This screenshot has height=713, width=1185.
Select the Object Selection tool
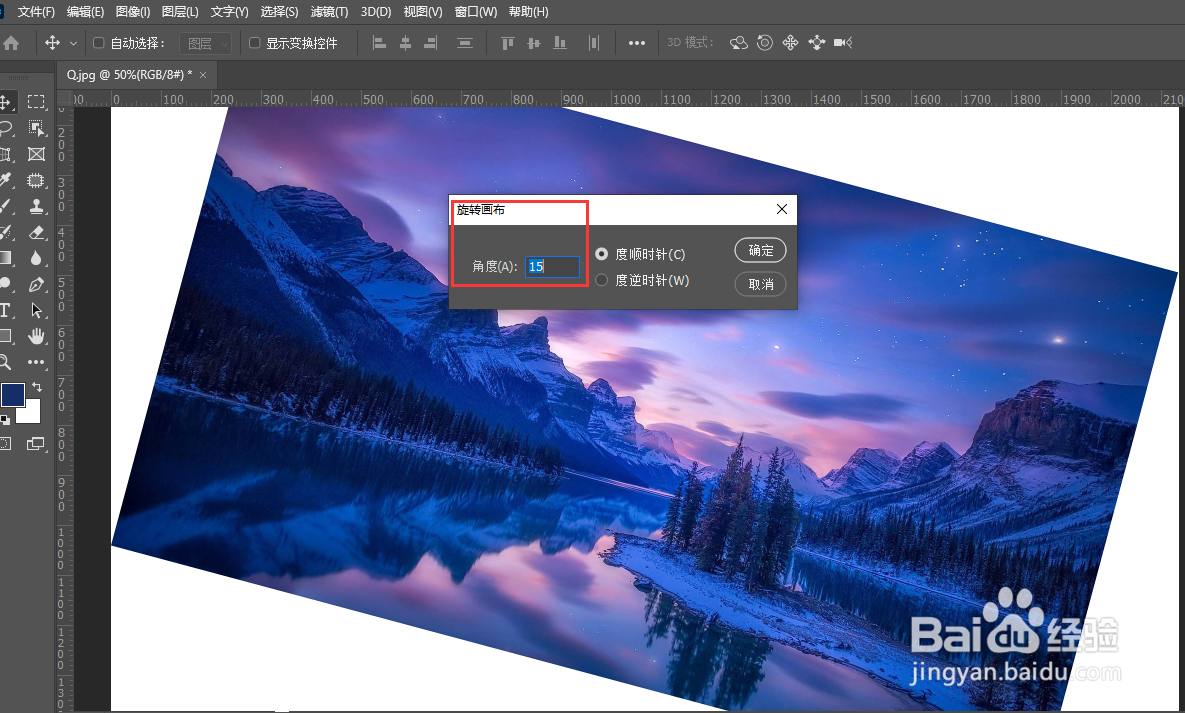36,128
